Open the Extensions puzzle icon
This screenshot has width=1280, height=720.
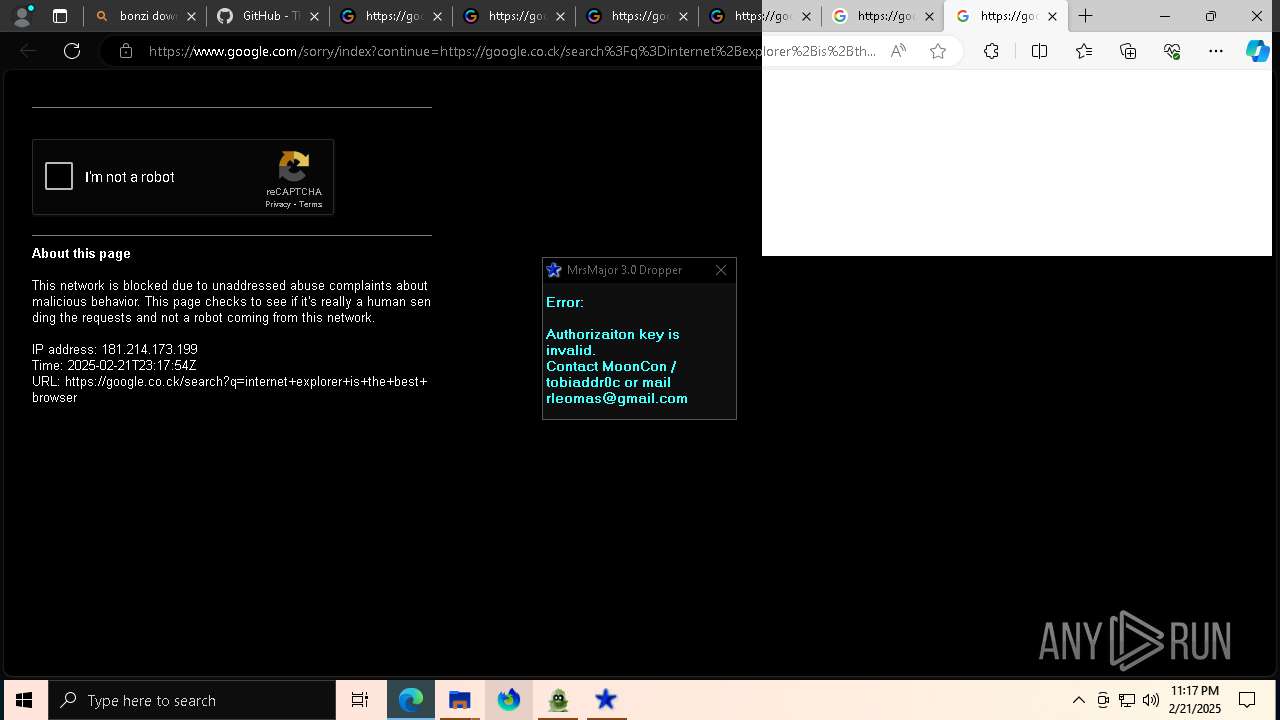(x=991, y=51)
